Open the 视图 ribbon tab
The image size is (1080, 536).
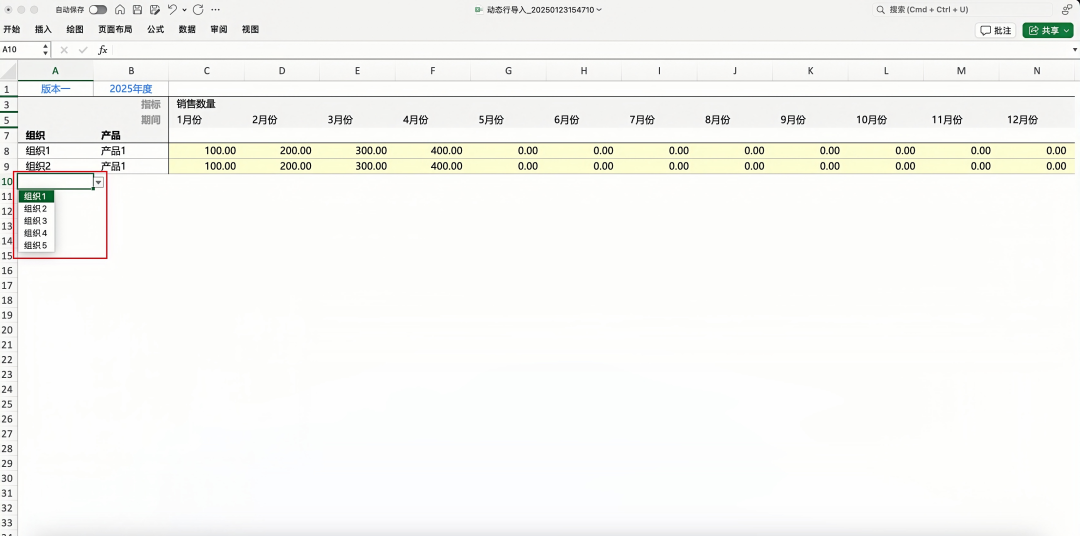250,30
